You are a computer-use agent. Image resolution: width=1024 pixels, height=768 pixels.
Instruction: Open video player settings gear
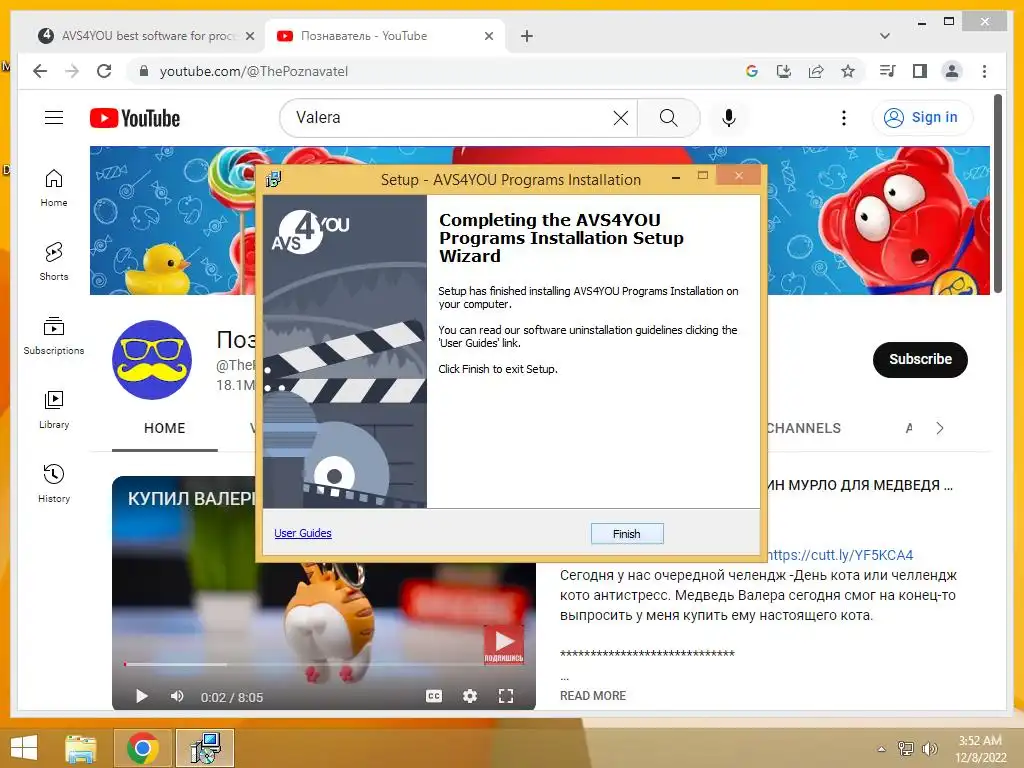(x=470, y=697)
